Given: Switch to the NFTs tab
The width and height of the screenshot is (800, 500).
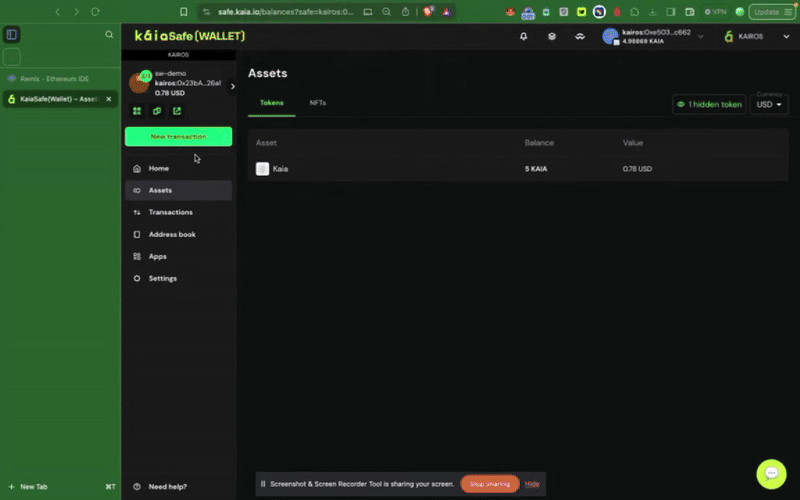Looking at the screenshot, I should coord(318,103).
